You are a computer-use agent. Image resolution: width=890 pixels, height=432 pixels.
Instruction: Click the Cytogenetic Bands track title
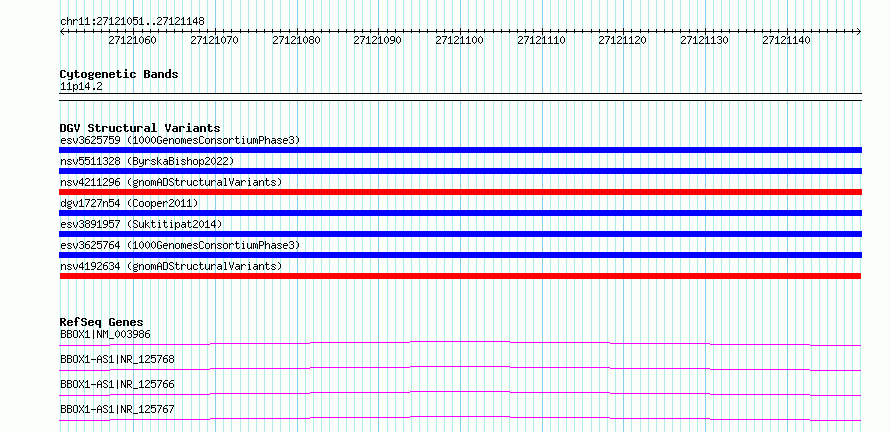119,74
